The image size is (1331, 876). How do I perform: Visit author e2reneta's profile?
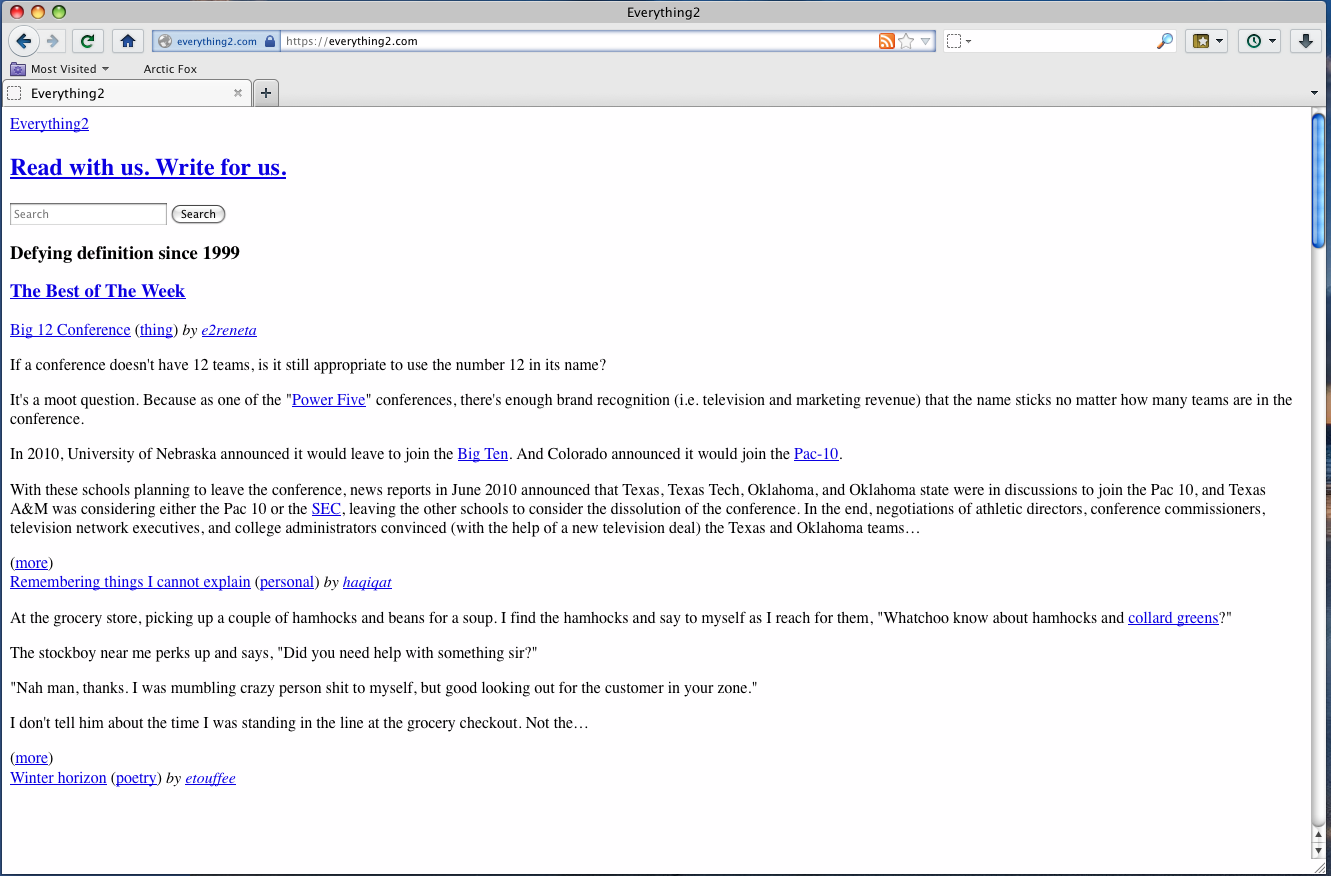pos(229,330)
